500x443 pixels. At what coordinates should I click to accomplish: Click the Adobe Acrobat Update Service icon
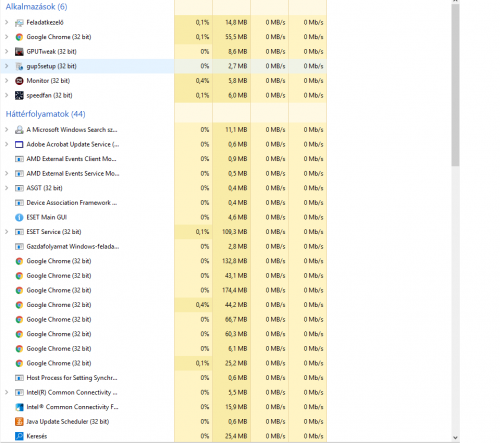point(19,145)
